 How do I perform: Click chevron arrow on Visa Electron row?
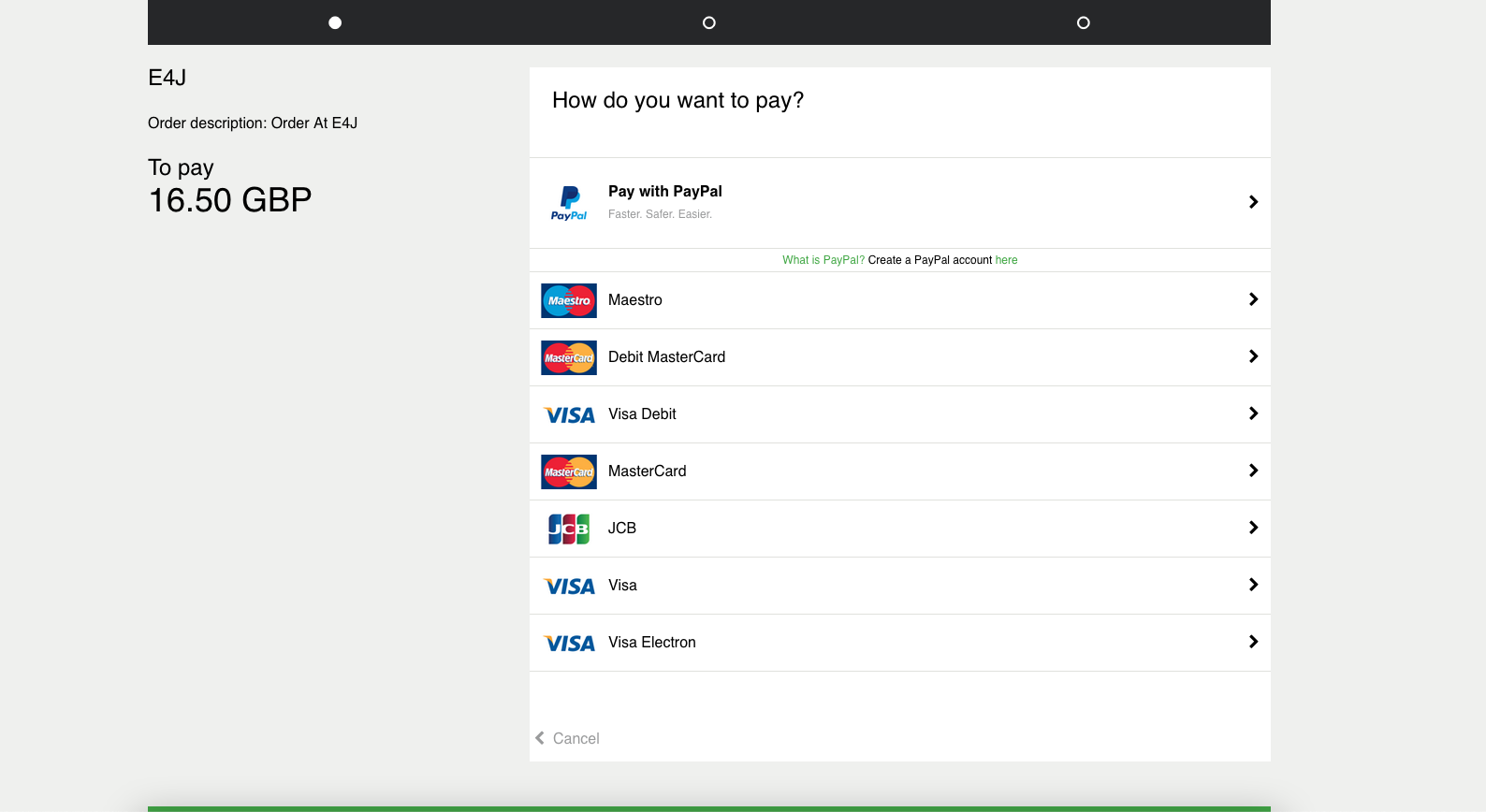[1253, 642]
